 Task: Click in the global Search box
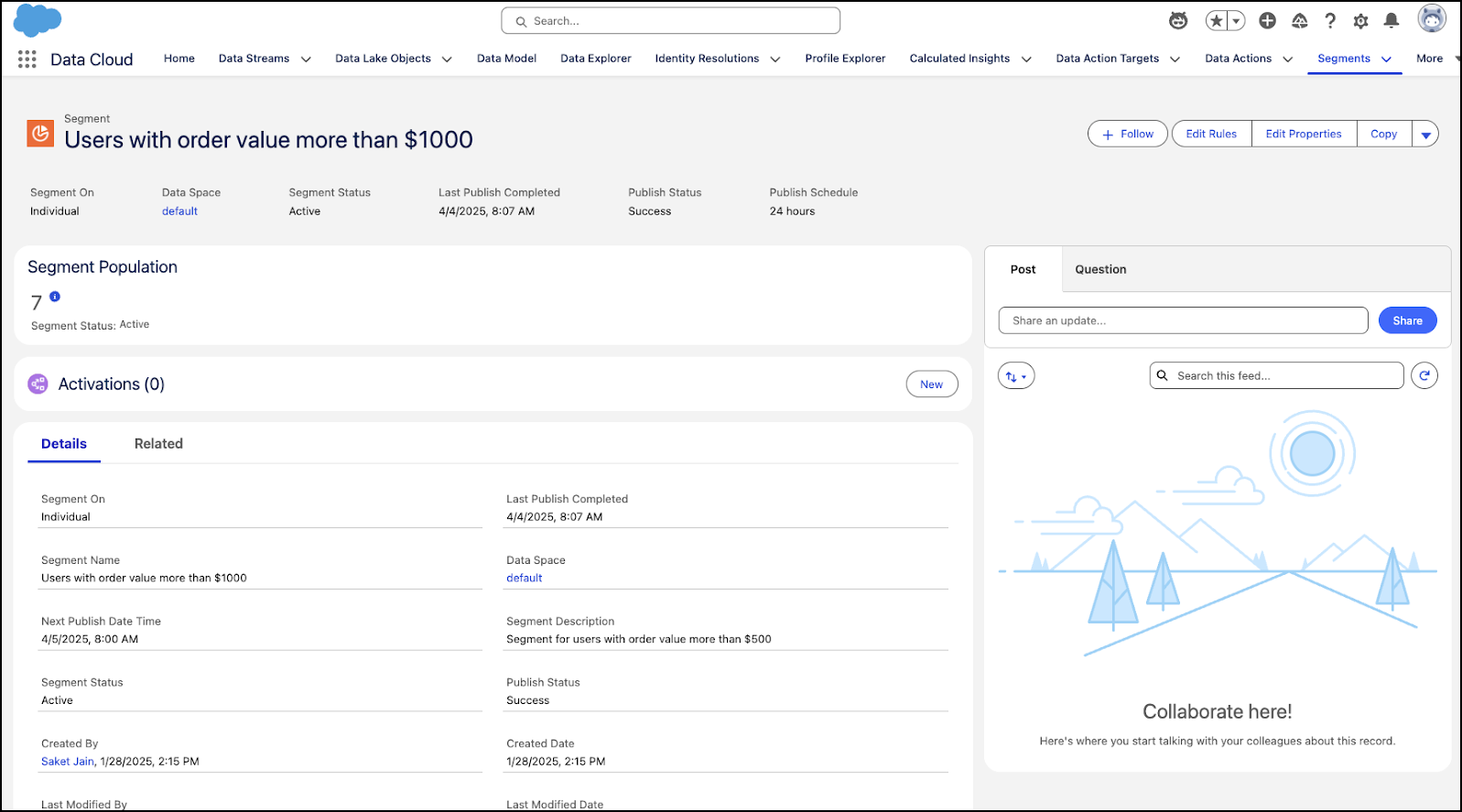(670, 21)
